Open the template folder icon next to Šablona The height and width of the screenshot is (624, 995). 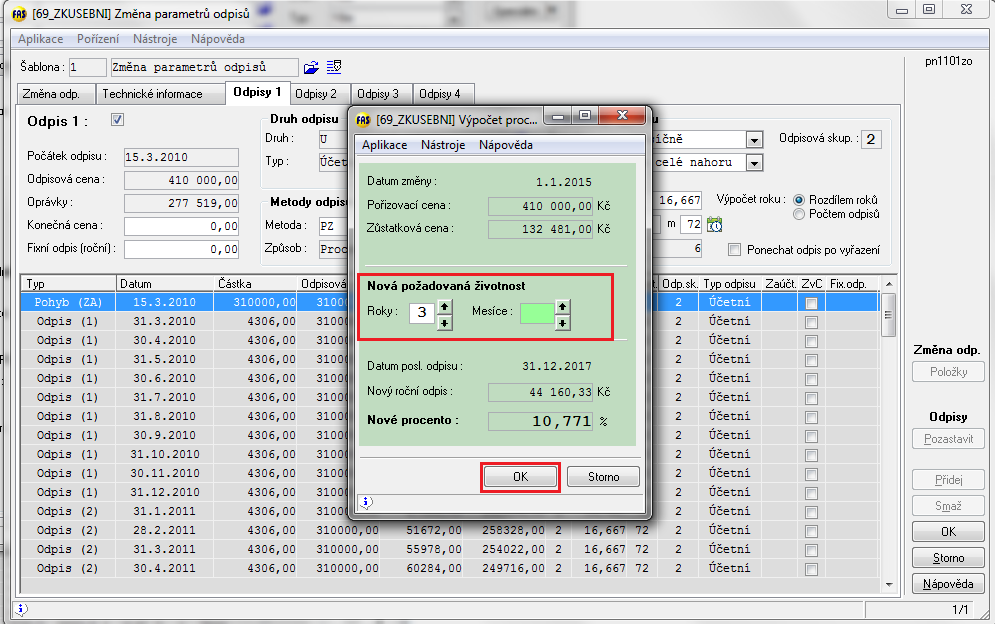(311, 67)
